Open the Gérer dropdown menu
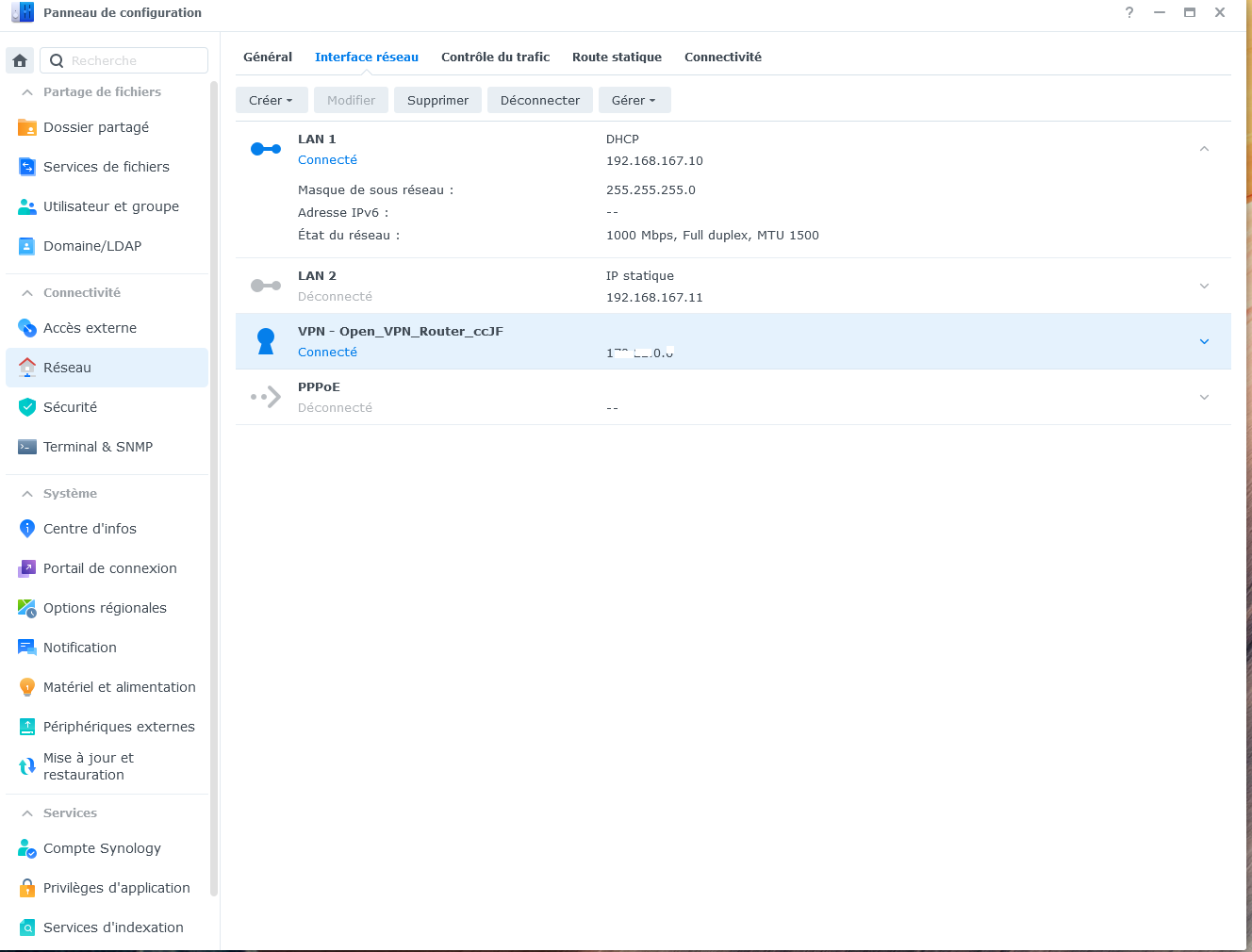The image size is (1252, 952). coord(634,100)
